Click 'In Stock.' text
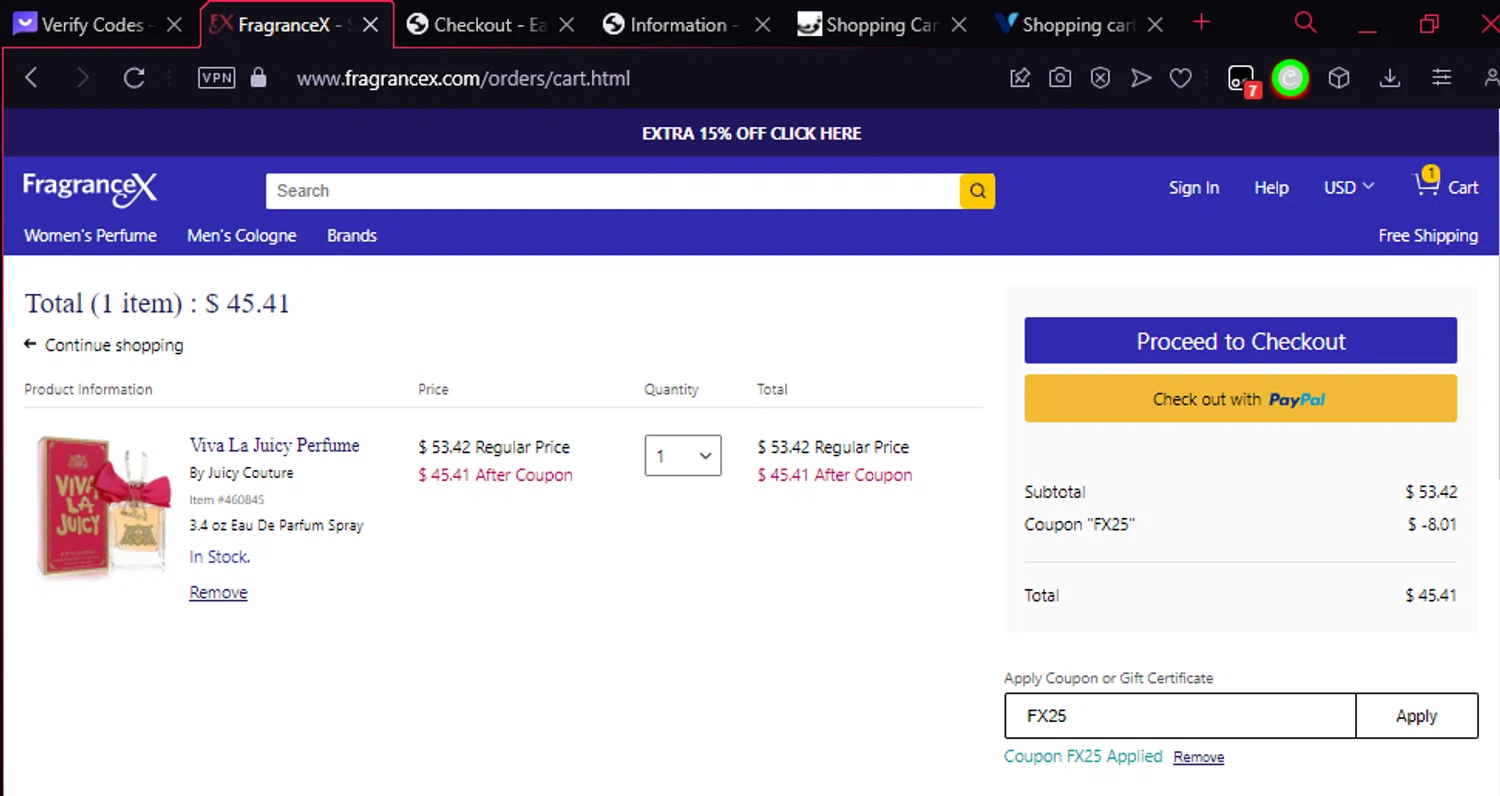The width and height of the screenshot is (1500, 796). (220, 557)
